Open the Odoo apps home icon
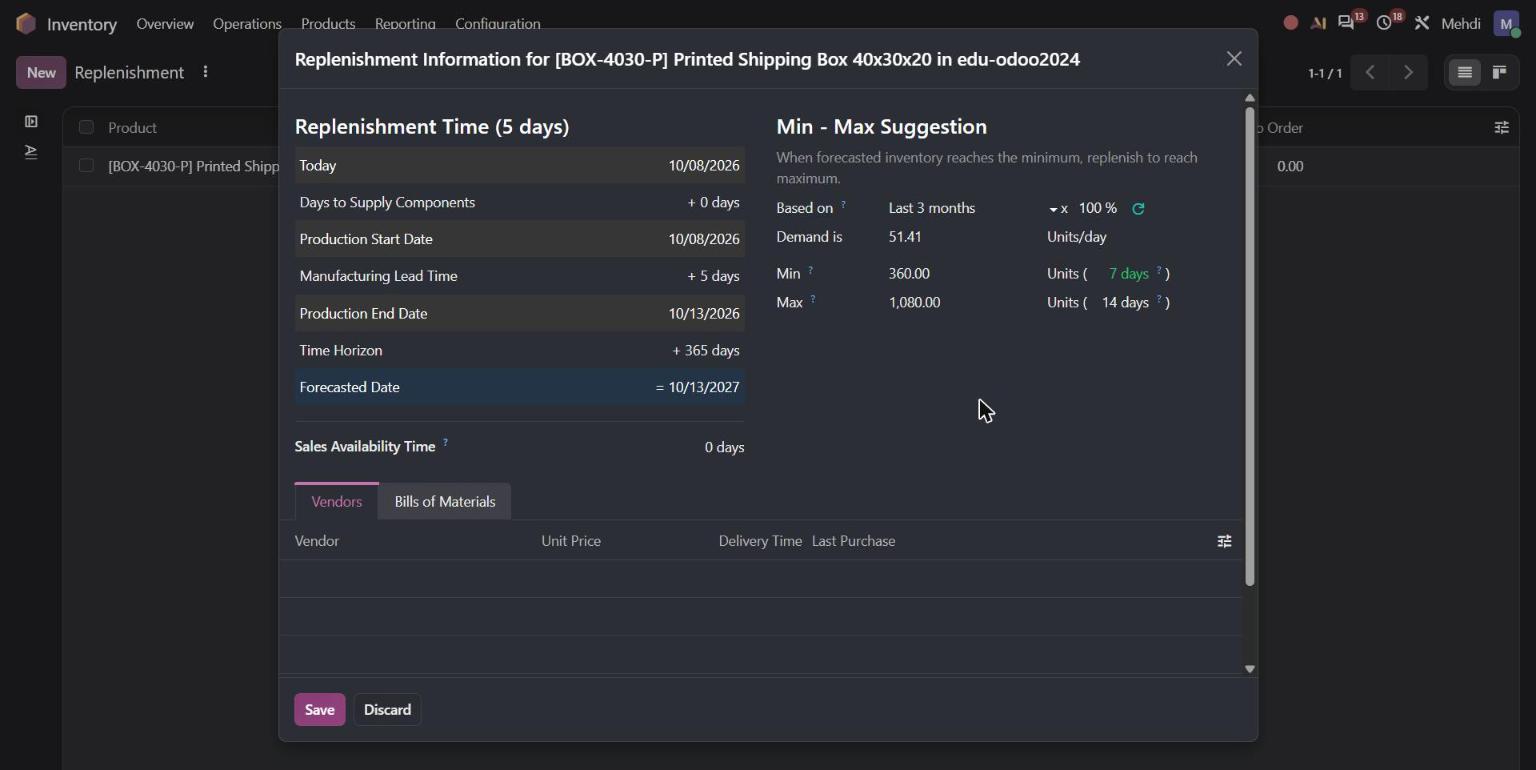Image resolution: width=1536 pixels, height=770 pixels. click(x=26, y=23)
